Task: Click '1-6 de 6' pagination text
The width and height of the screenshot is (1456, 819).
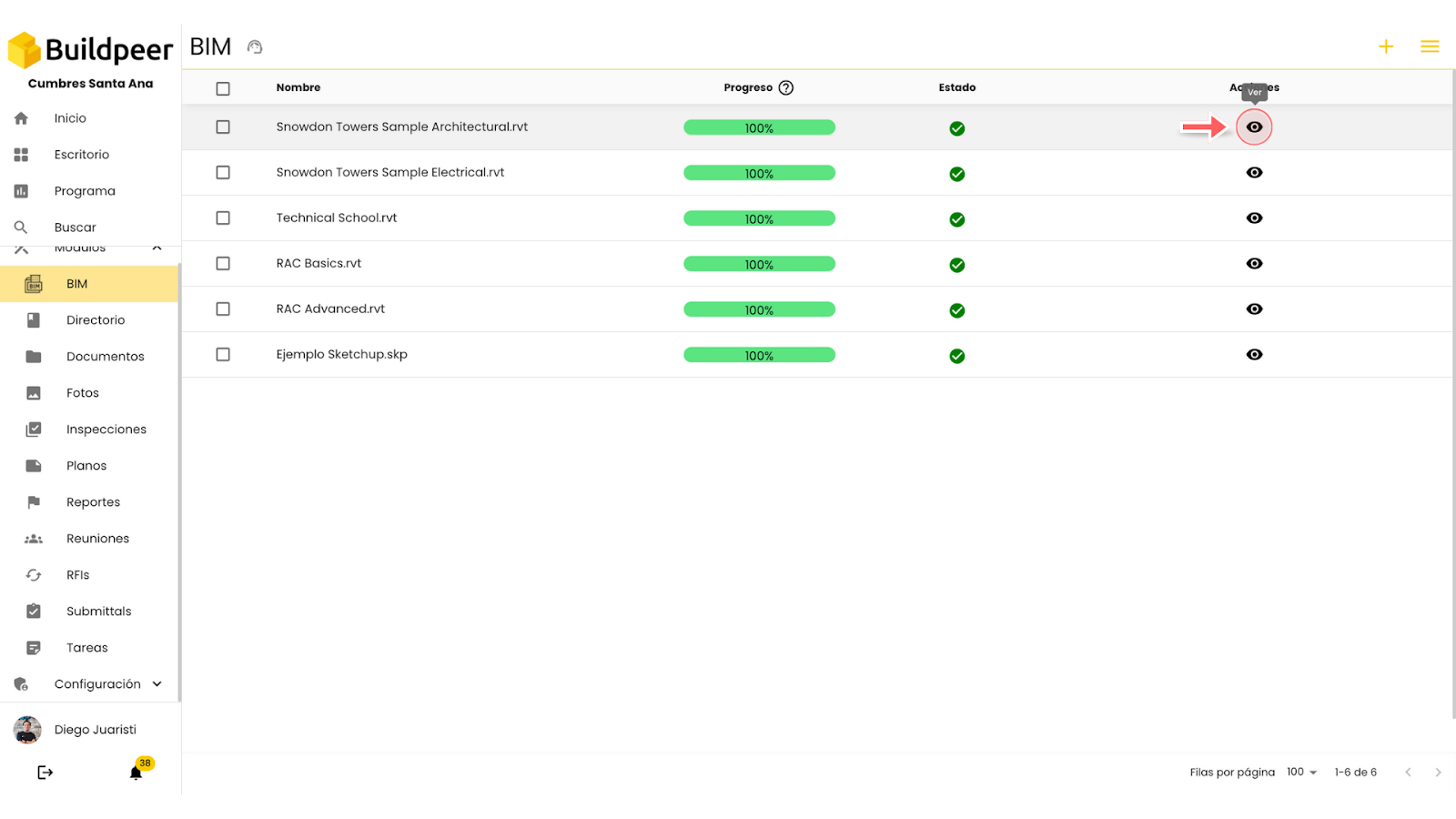Action: pos(1356,773)
